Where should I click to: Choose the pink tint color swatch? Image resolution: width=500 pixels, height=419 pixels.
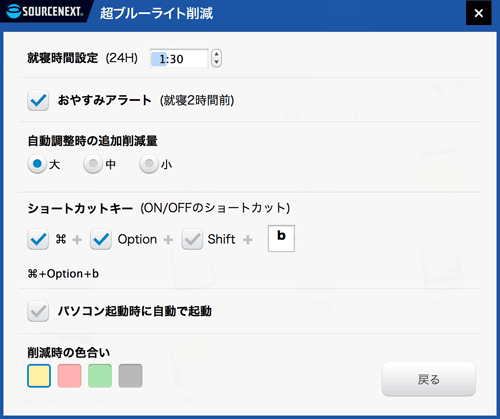[69, 376]
